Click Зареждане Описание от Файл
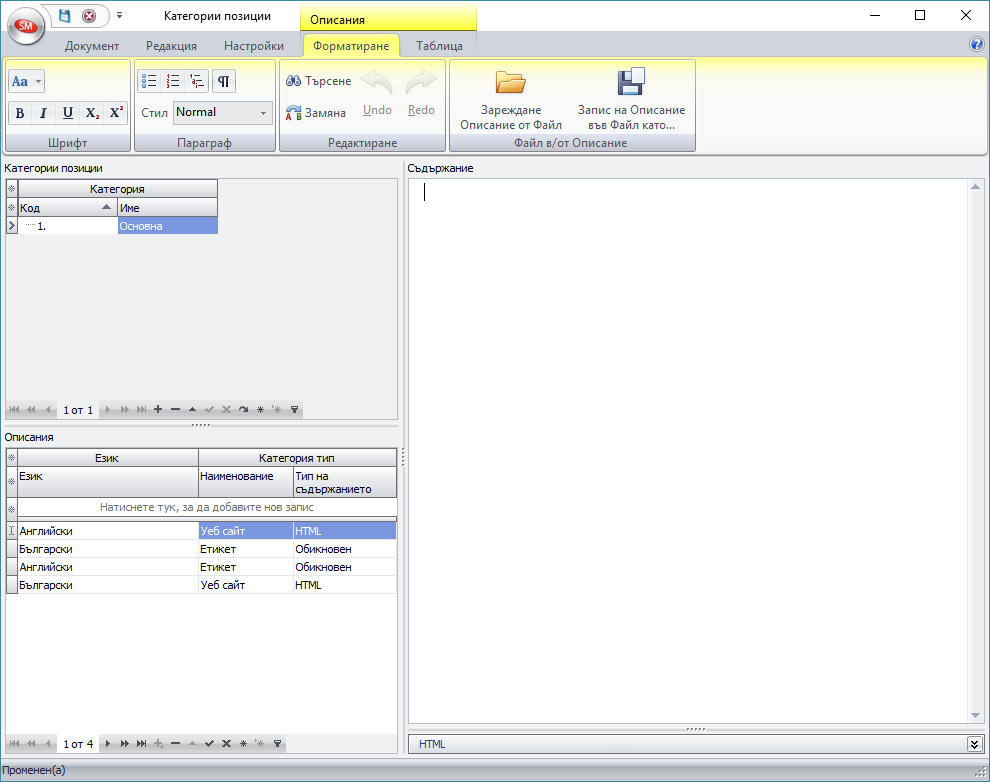 (x=511, y=100)
